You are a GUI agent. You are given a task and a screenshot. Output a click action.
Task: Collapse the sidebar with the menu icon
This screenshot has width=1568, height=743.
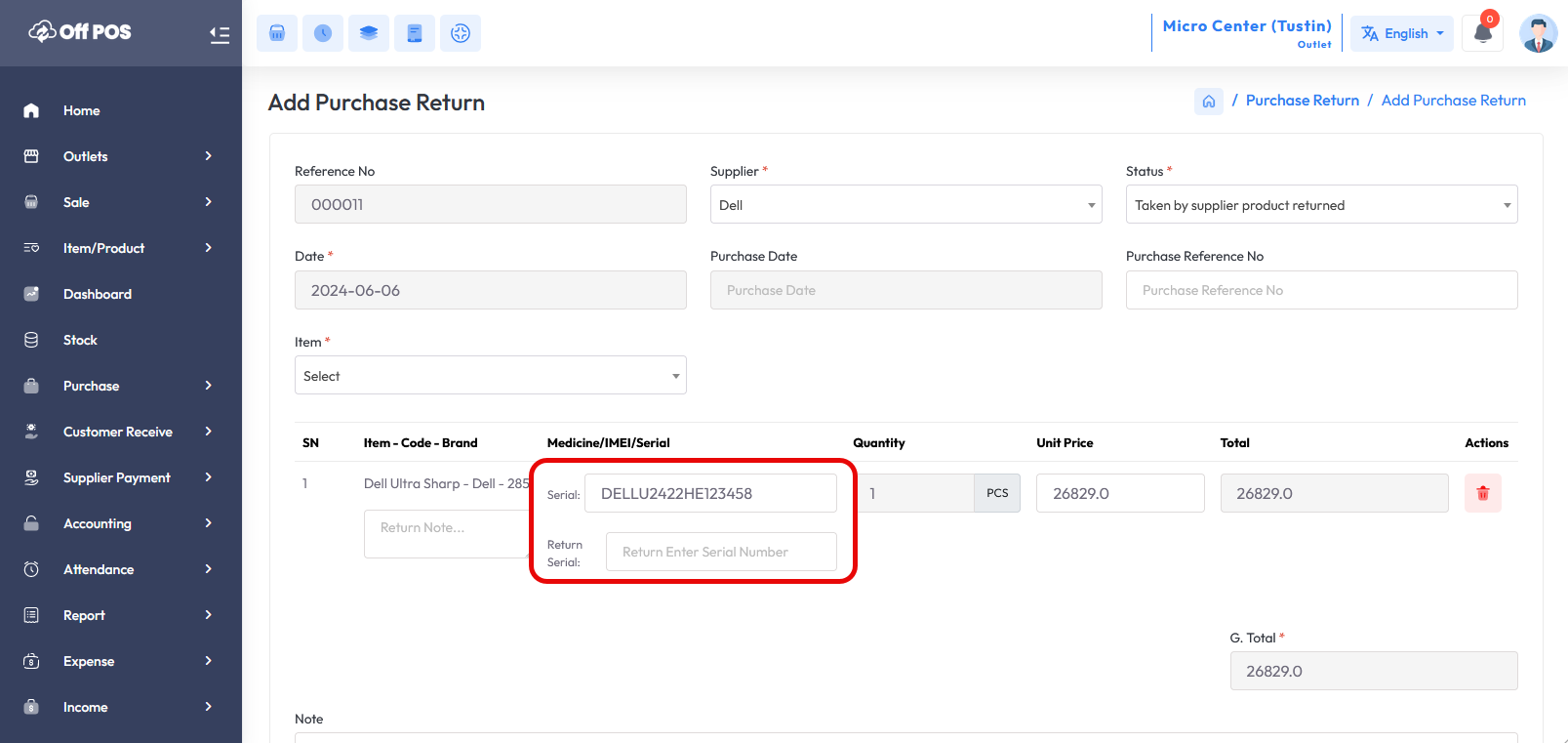click(x=220, y=35)
